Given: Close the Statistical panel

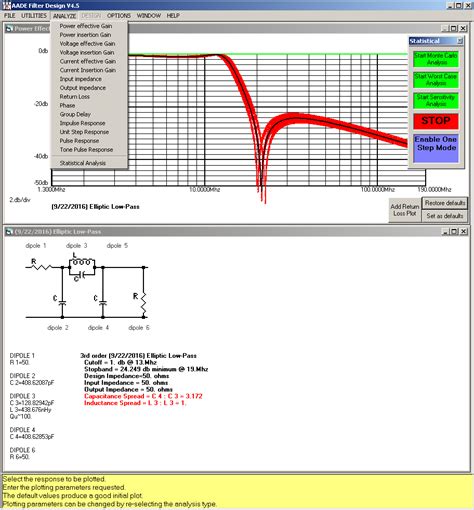Looking at the screenshot, I should [460, 41].
